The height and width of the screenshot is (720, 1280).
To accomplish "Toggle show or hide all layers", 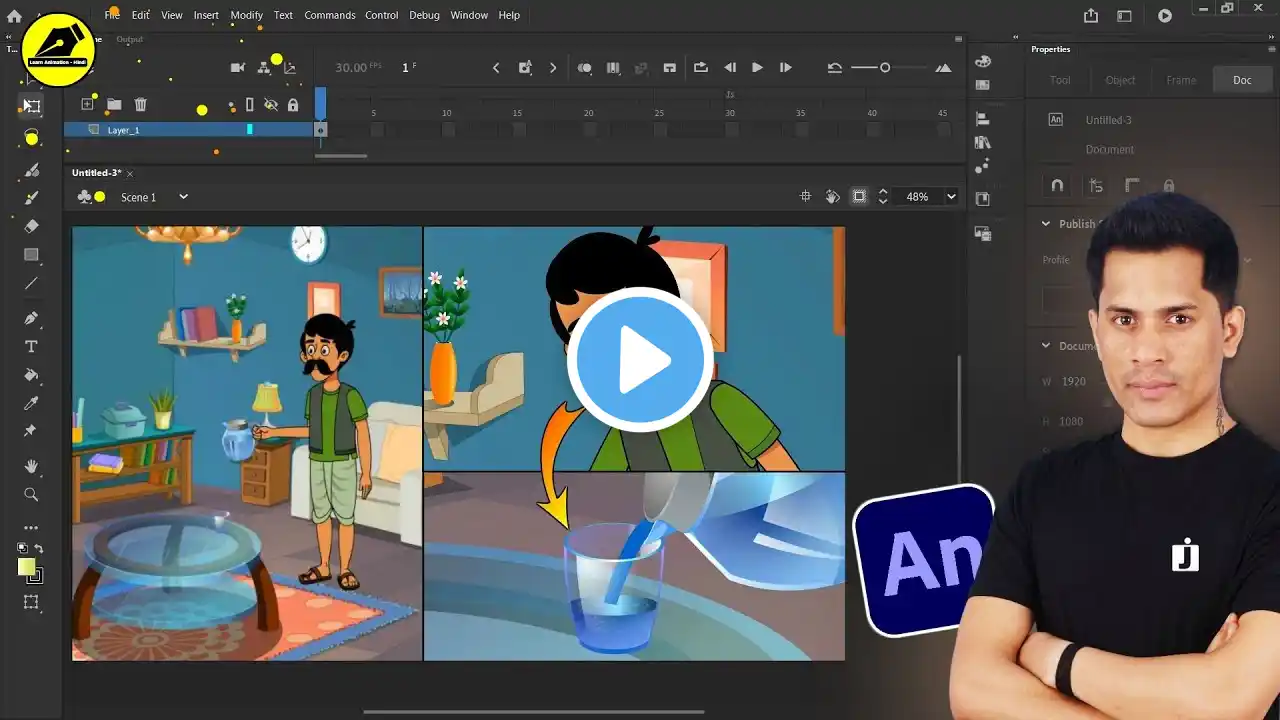I will 270,104.
